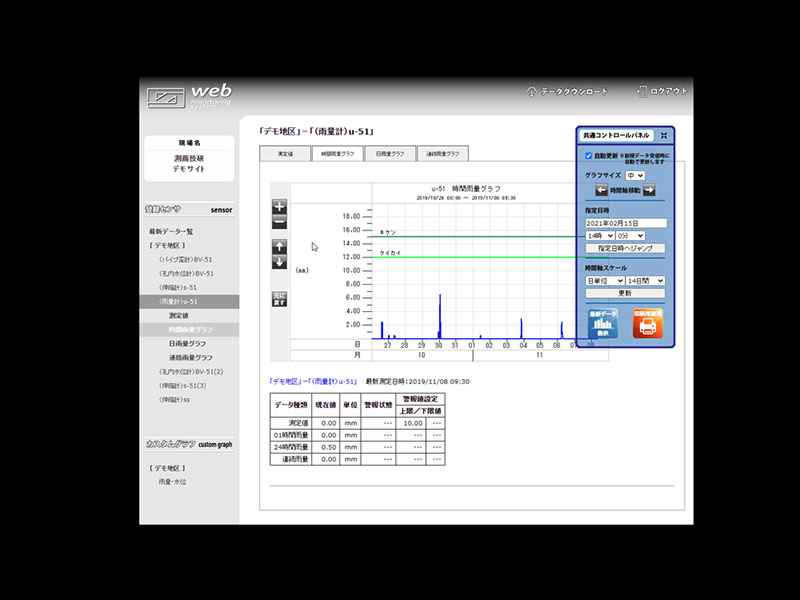Open the time span dropdown showing 14日間
Viewport: 800px width, 600px height.
(645, 281)
